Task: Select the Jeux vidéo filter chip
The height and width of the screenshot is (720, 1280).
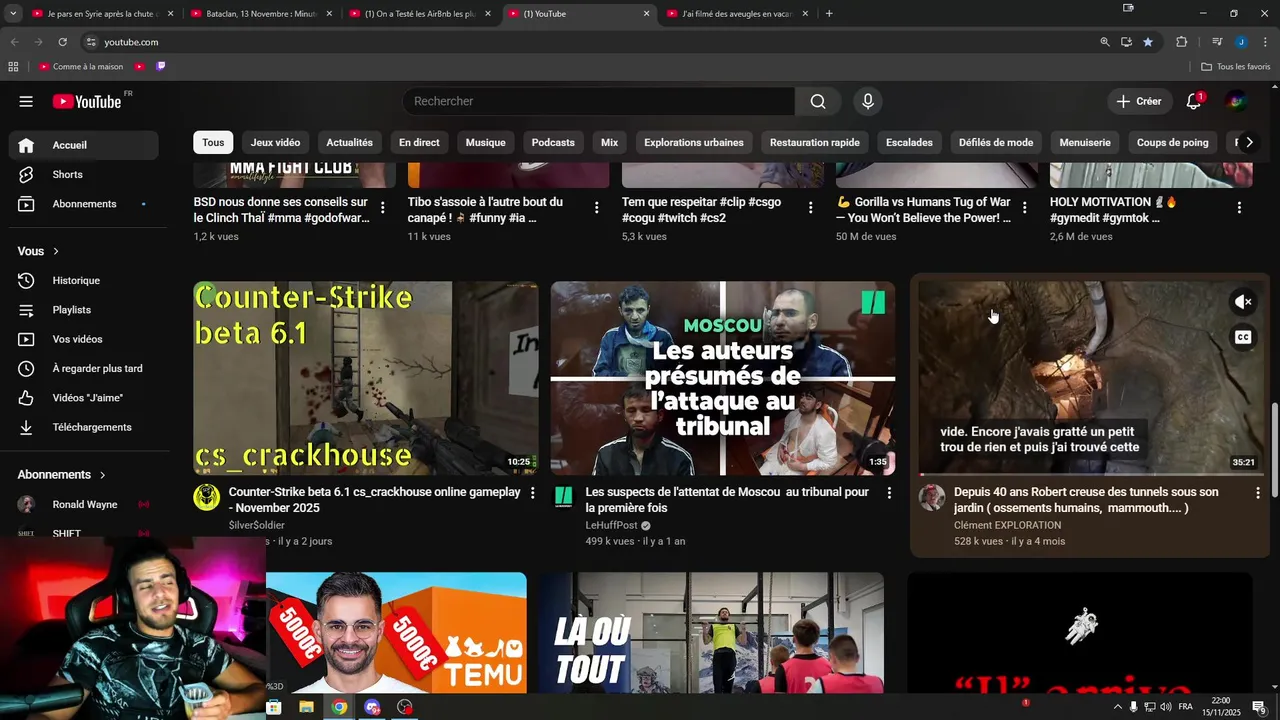Action: [275, 143]
